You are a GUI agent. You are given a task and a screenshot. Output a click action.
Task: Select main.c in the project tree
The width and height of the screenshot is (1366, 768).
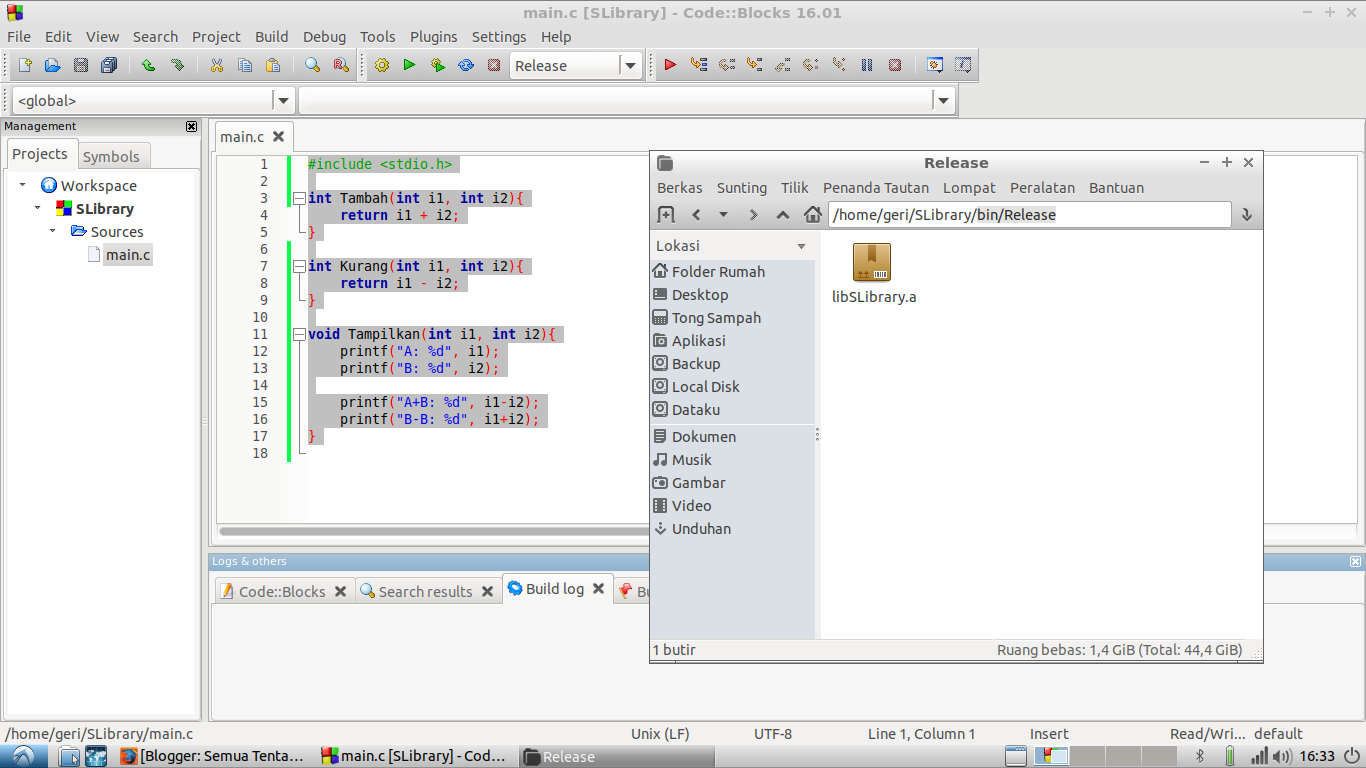(x=128, y=254)
